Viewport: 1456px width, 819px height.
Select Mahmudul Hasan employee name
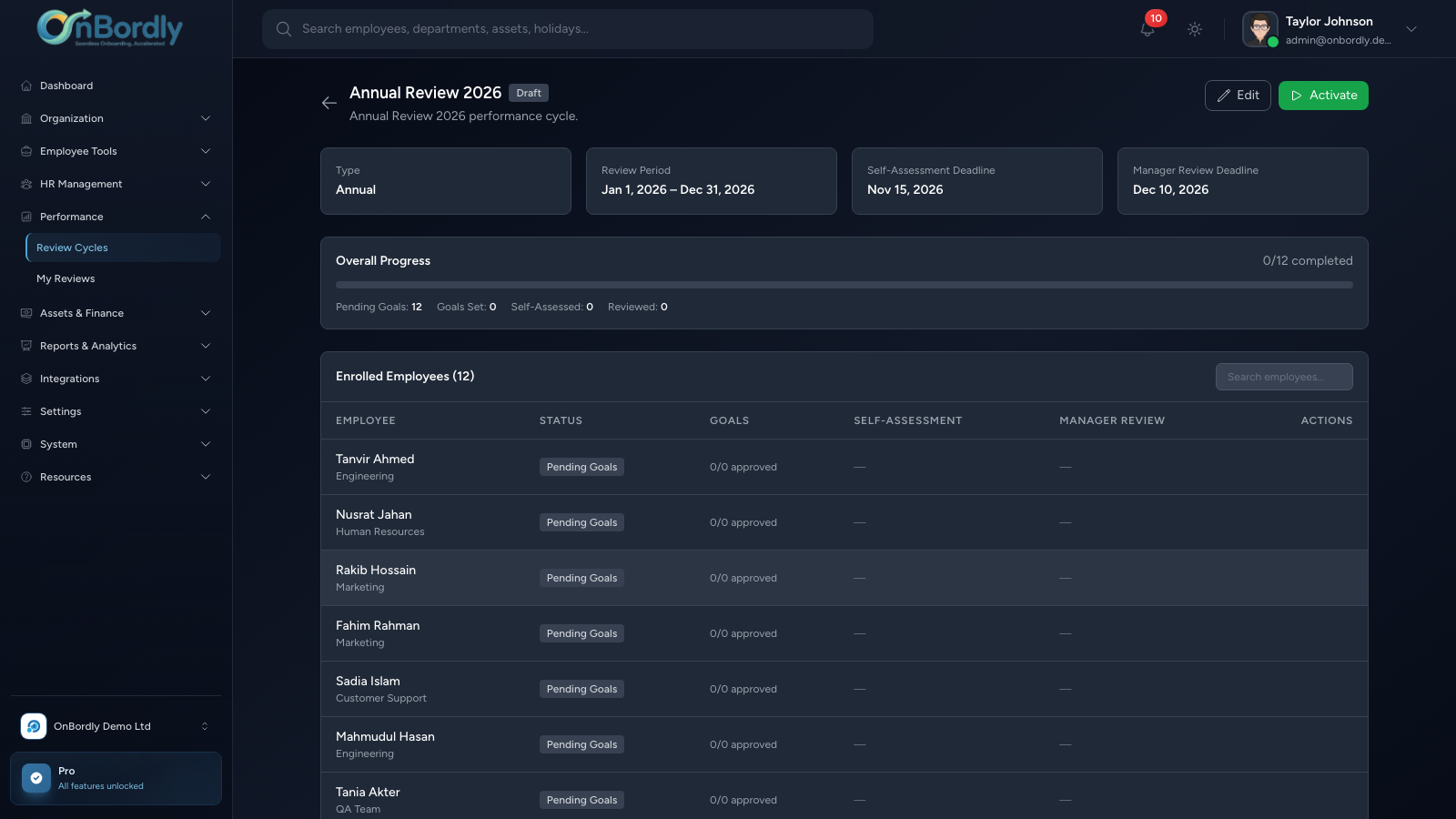coord(385,736)
